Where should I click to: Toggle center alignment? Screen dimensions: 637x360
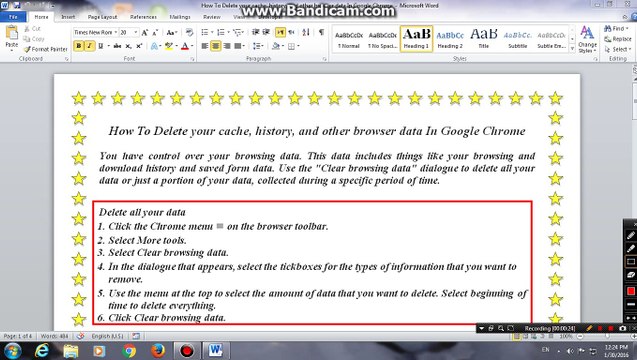pos(216,46)
